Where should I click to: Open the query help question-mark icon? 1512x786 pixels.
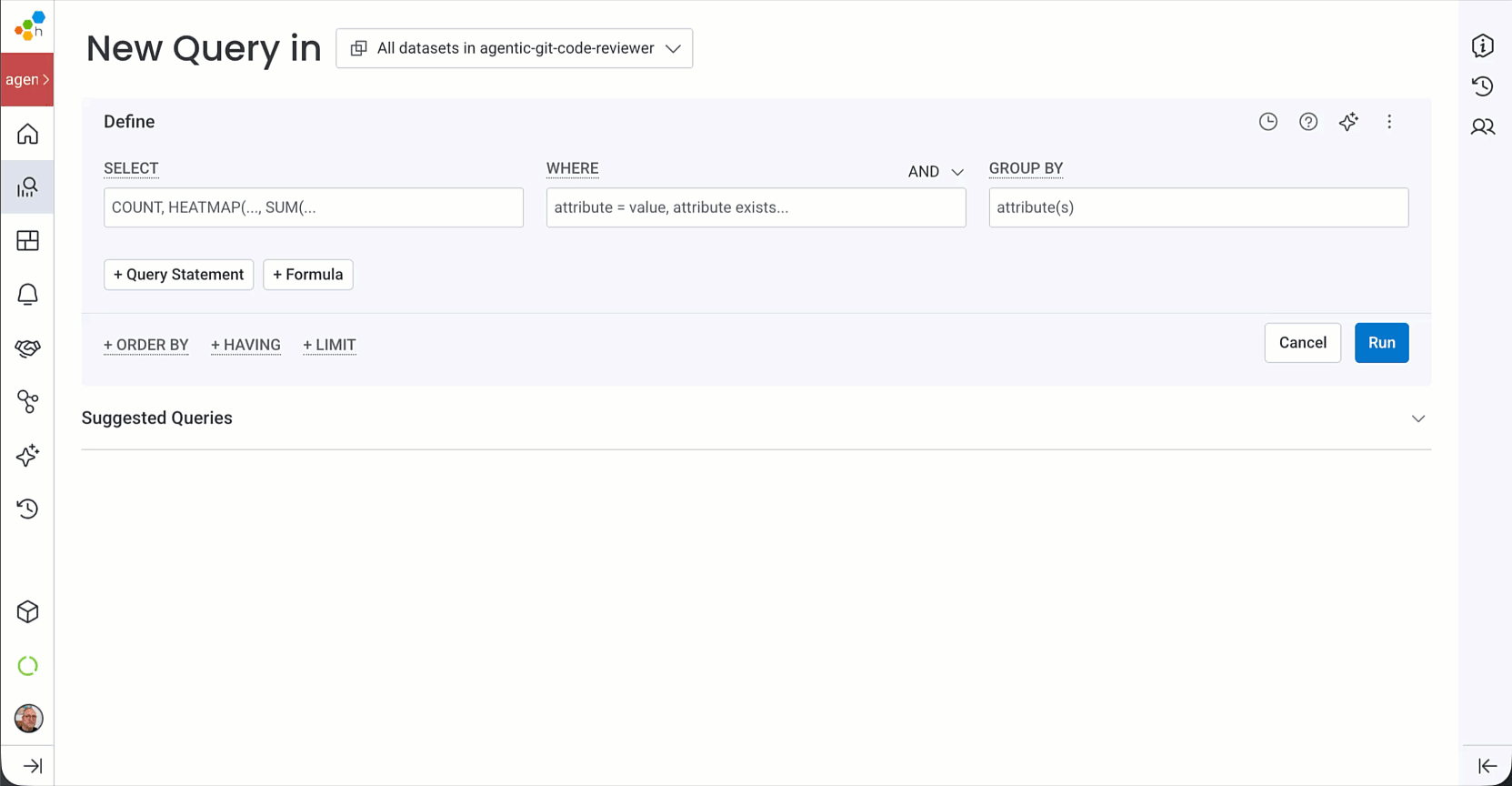tap(1308, 122)
